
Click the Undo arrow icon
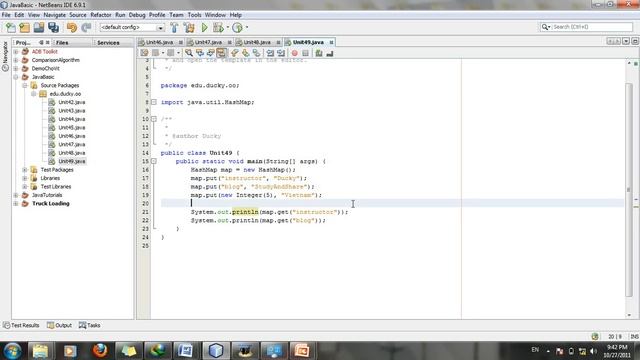72,27
